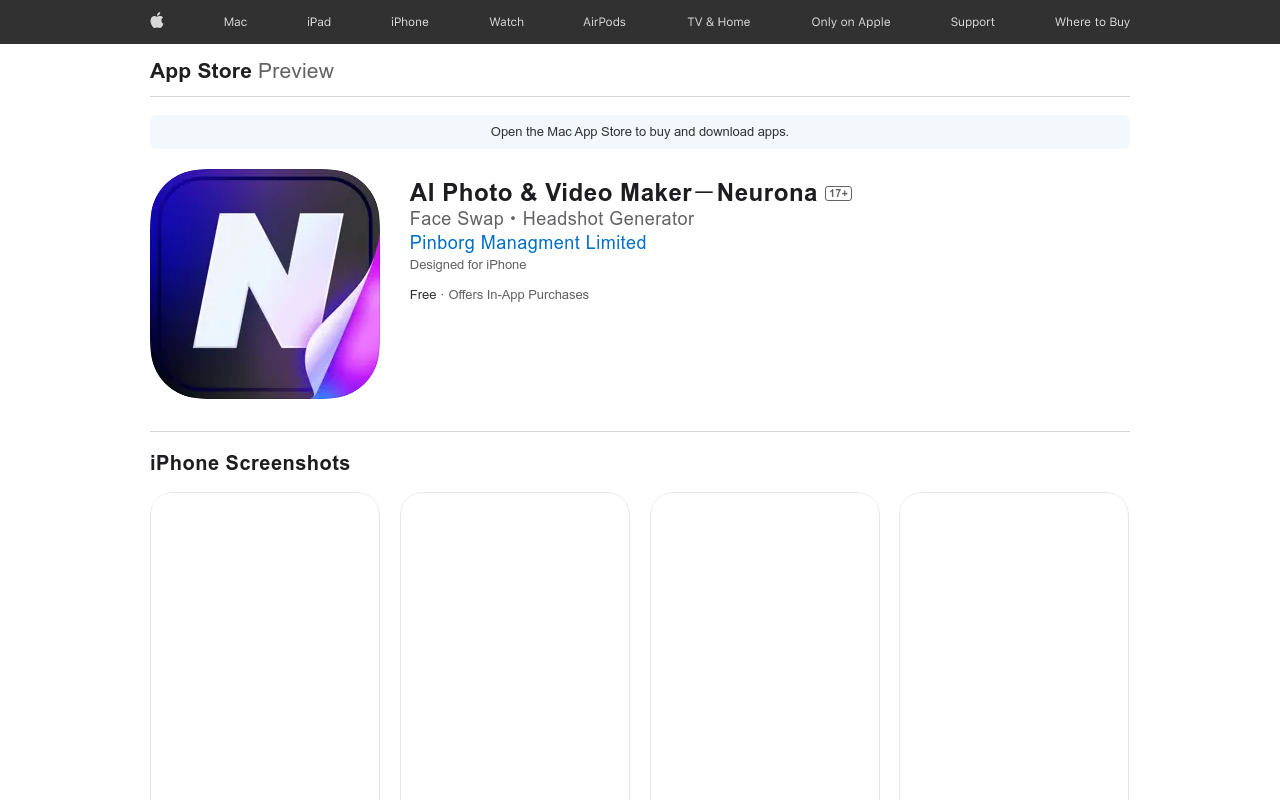The height and width of the screenshot is (800, 1280).
Task: Click the app title AI Photo & Video Maker
Action: click(x=613, y=193)
